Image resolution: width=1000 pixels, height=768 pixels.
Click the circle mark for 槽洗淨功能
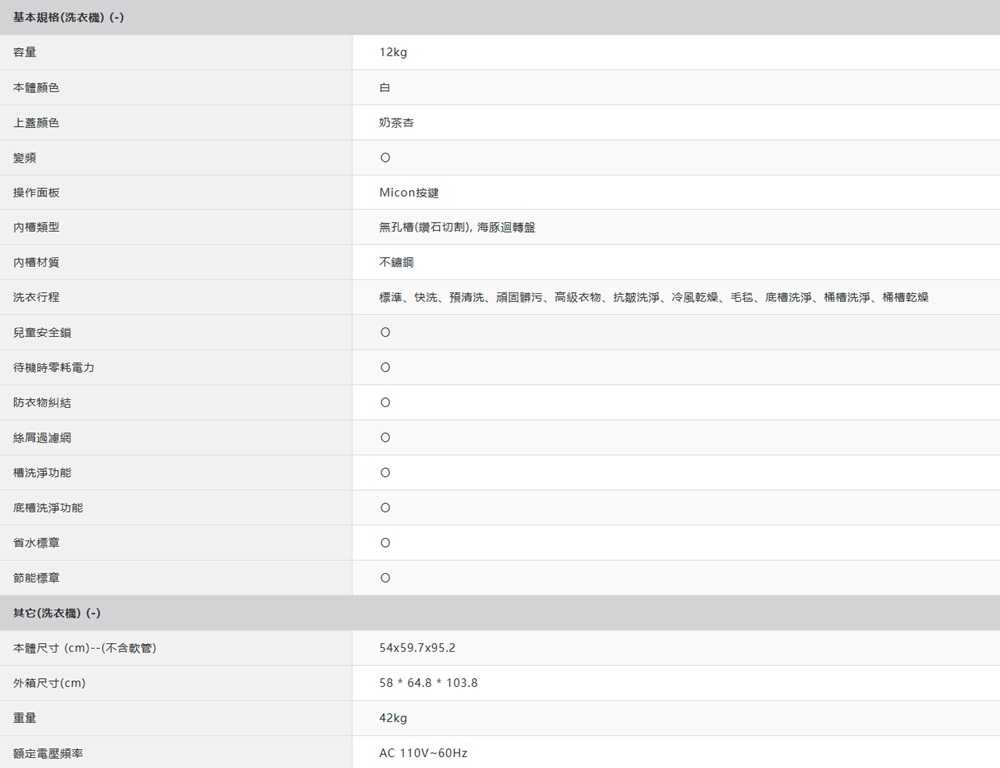[x=385, y=473]
